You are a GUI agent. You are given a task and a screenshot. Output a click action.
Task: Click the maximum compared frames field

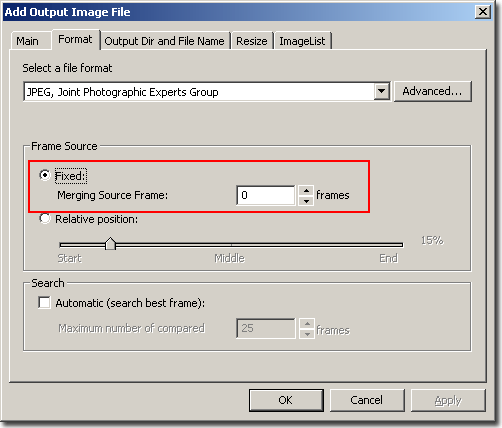266,328
